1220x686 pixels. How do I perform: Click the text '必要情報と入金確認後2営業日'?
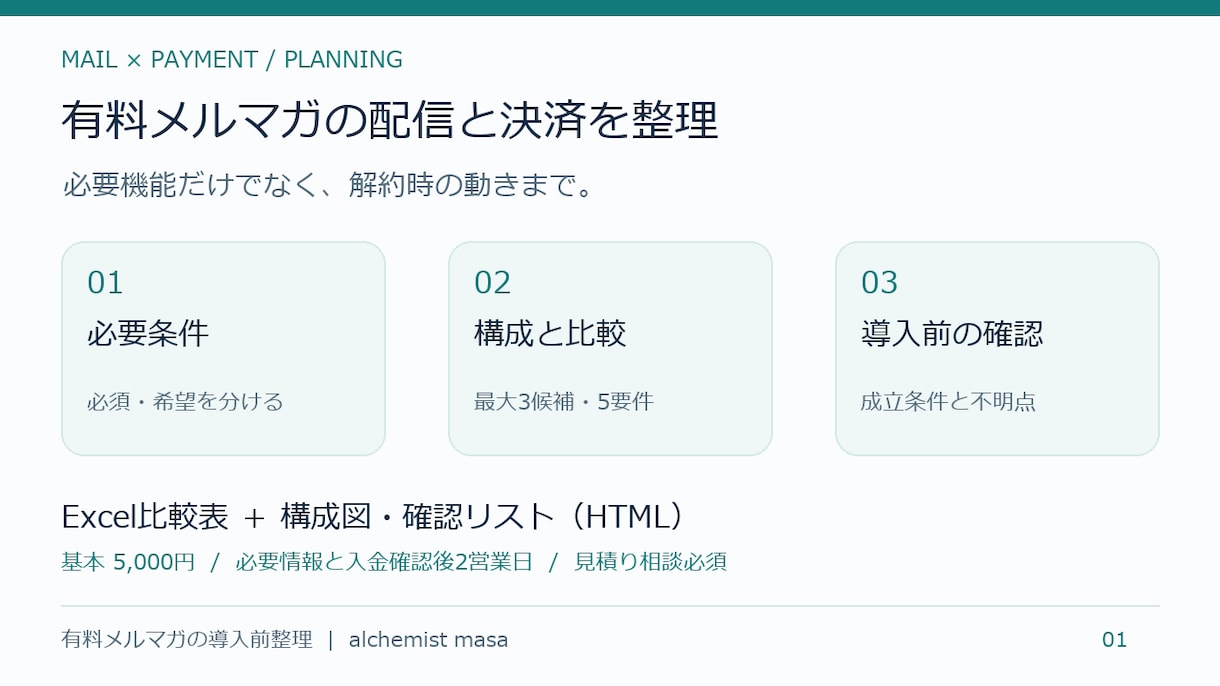click(384, 562)
